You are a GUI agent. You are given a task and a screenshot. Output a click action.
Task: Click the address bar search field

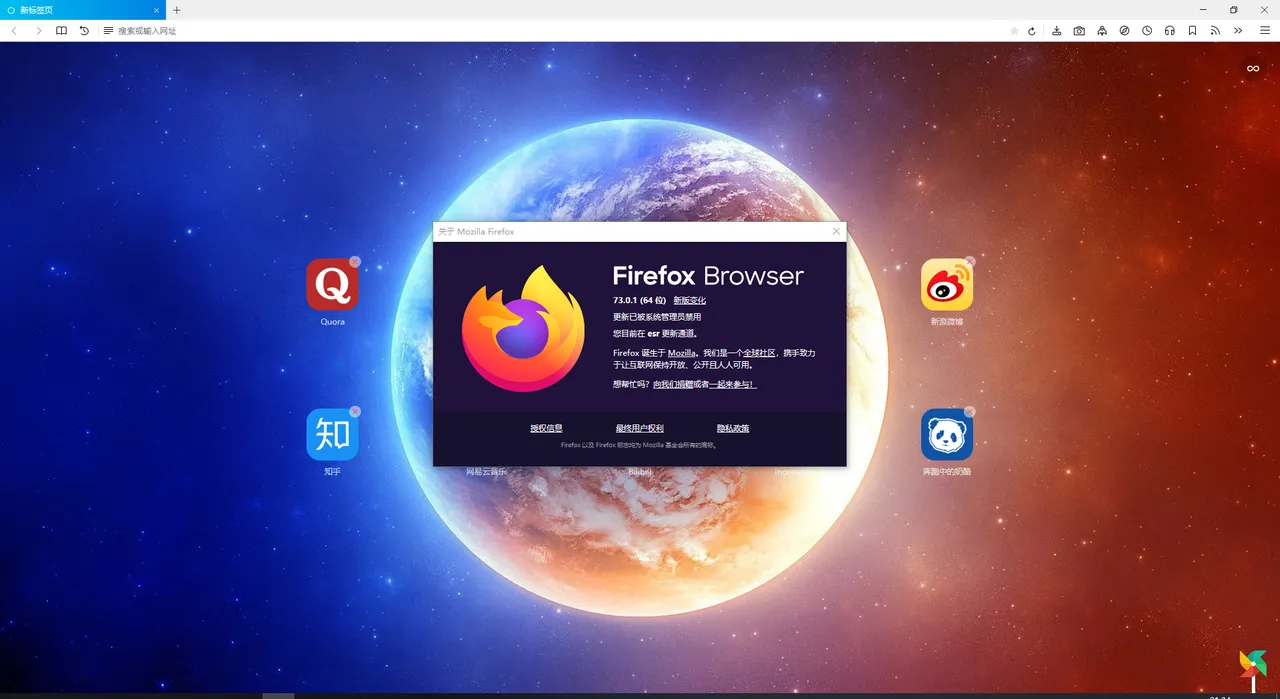coord(560,31)
